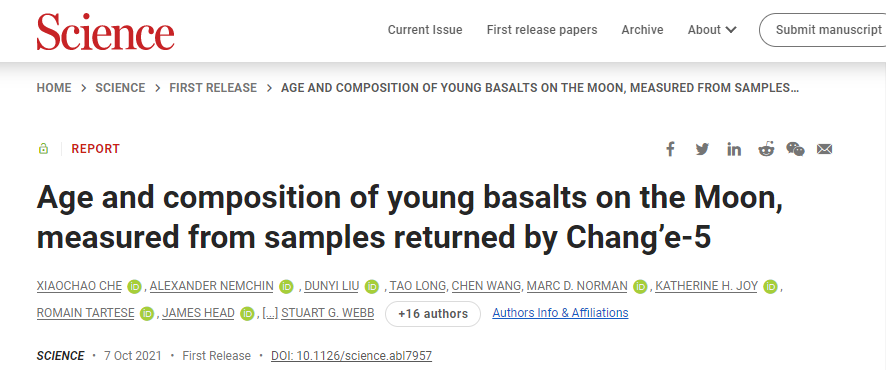
Task: Expand the +16 authors list
Action: click(x=433, y=314)
